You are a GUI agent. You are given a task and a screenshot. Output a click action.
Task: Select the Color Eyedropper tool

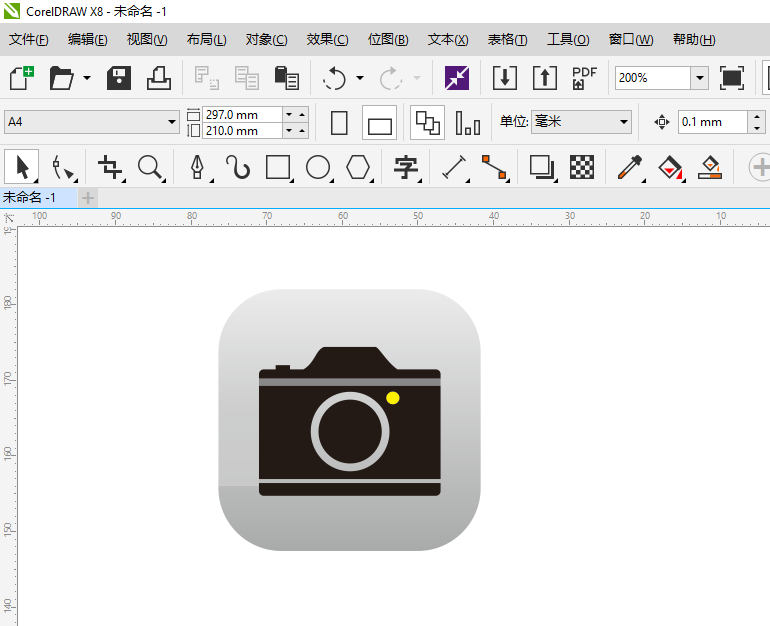(x=629, y=167)
